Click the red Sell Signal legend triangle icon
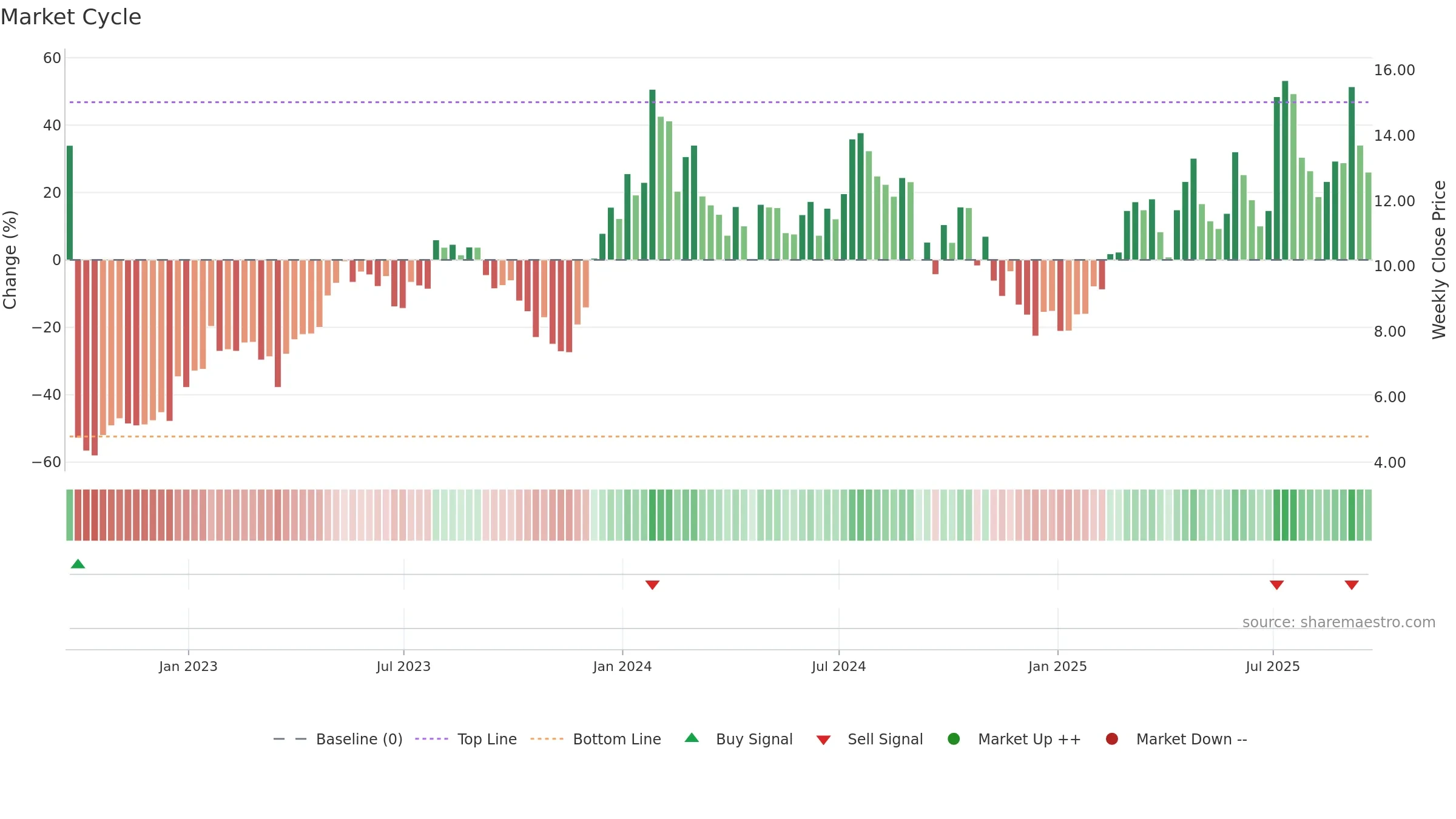1456x819 pixels. [x=823, y=740]
